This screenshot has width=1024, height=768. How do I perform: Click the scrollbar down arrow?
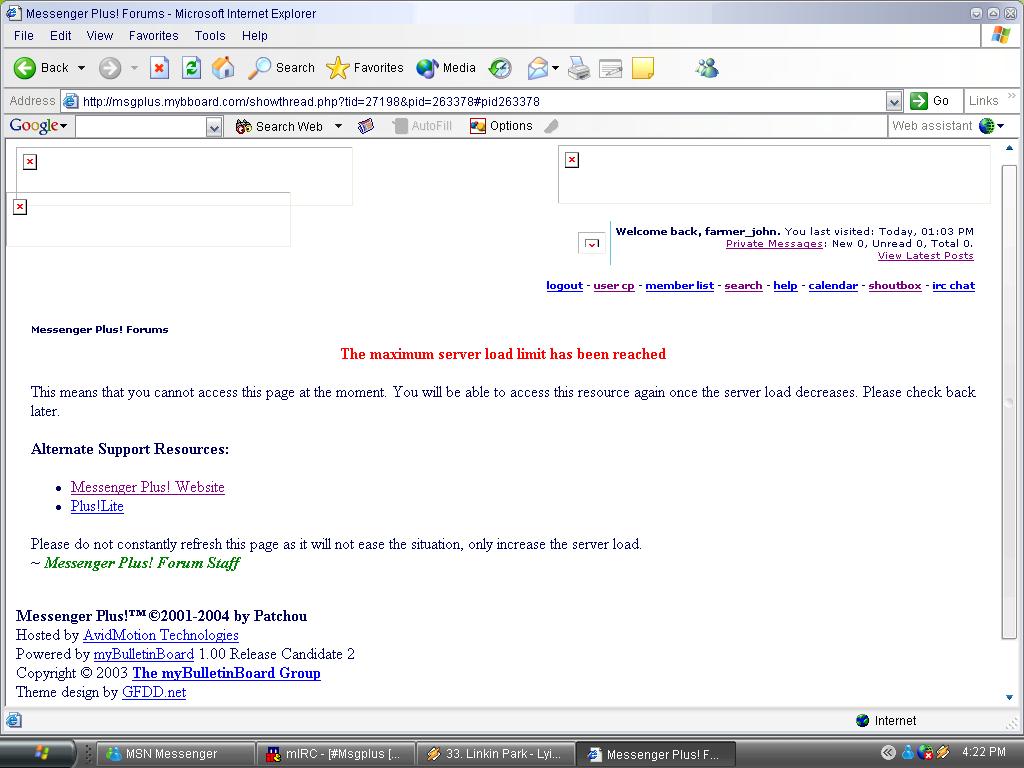click(x=1010, y=697)
